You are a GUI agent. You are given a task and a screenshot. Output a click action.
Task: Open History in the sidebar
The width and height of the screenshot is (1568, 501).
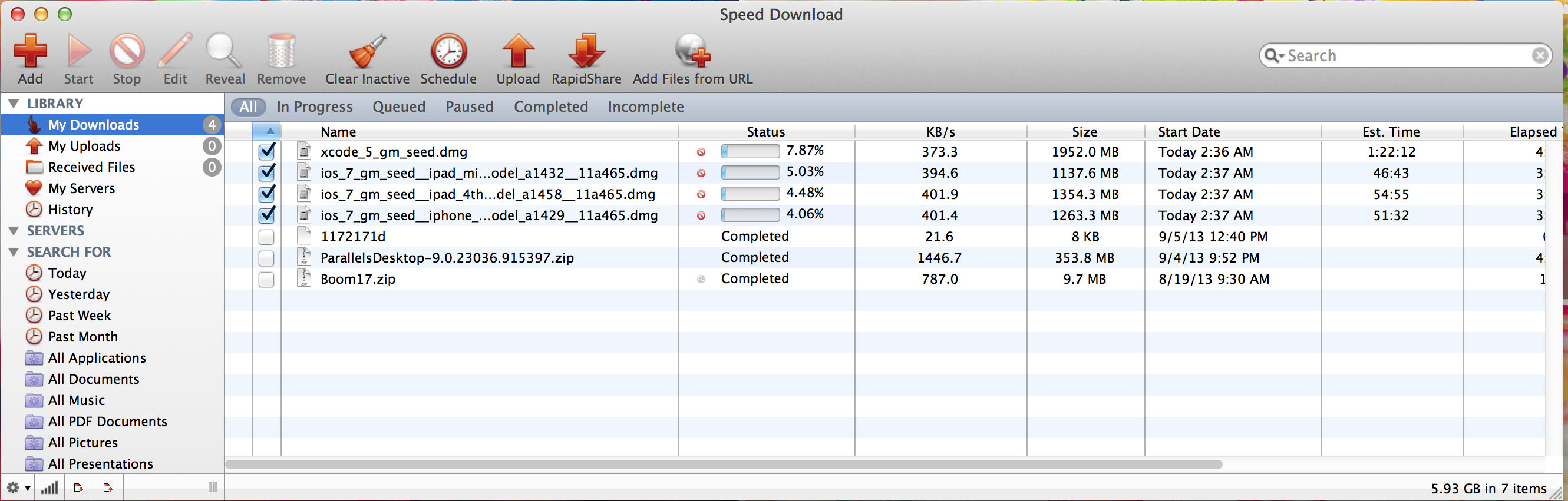112,210
